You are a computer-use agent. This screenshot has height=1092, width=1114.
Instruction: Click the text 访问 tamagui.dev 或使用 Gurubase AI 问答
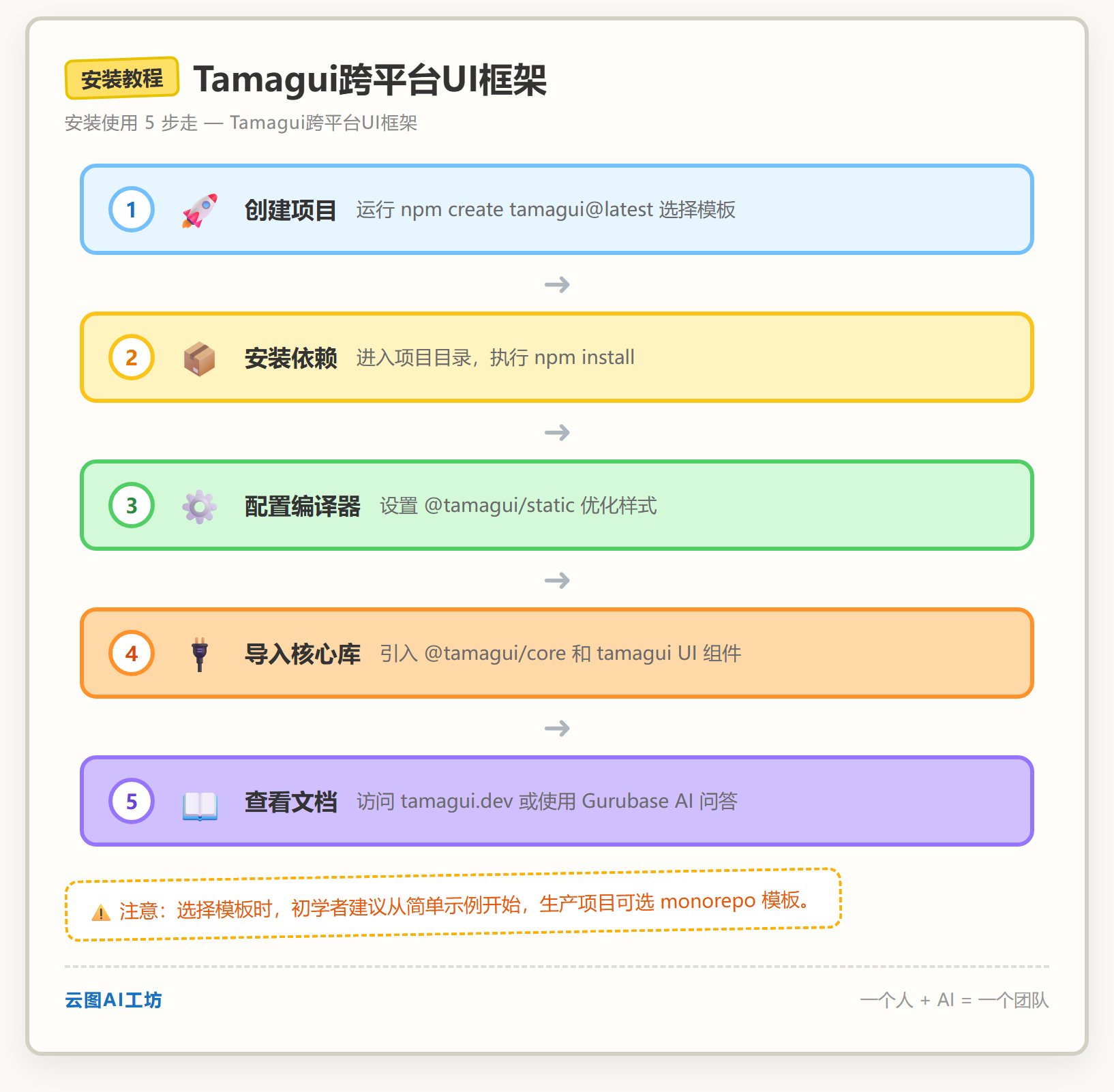coord(547,801)
